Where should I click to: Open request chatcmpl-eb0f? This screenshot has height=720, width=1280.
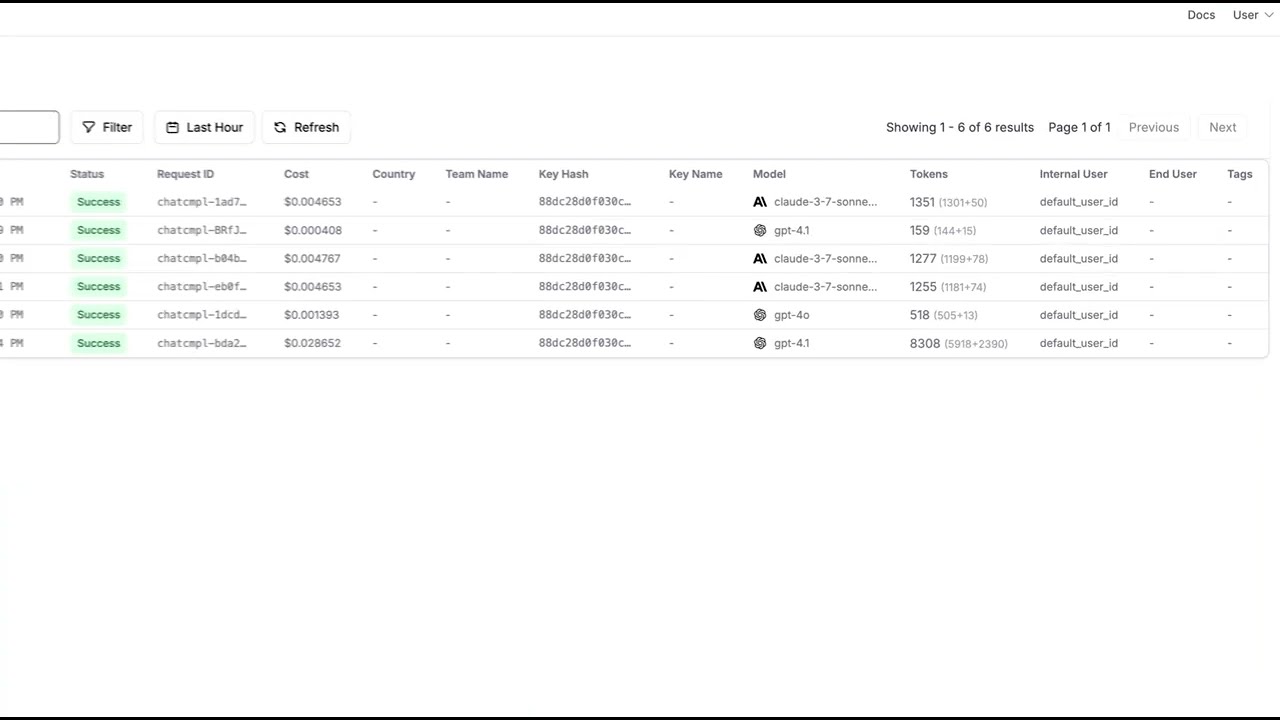click(x=201, y=286)
